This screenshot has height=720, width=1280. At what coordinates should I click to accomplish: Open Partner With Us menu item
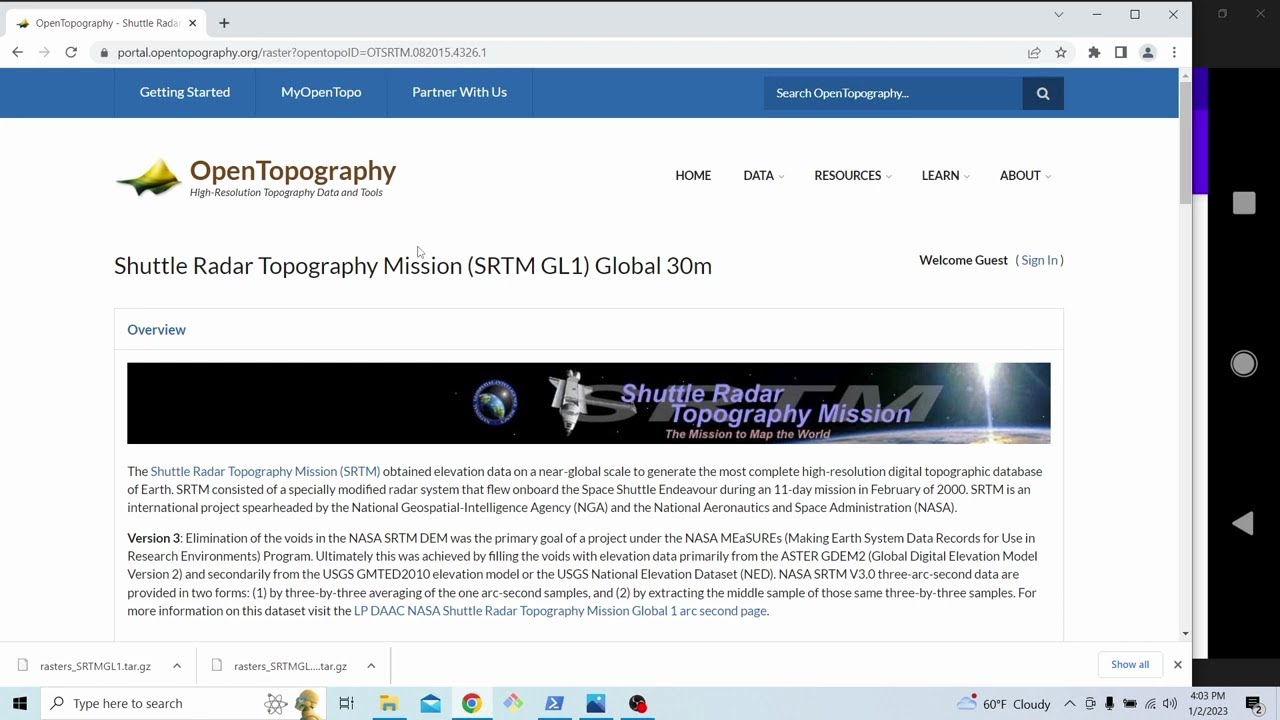[459, 92]
